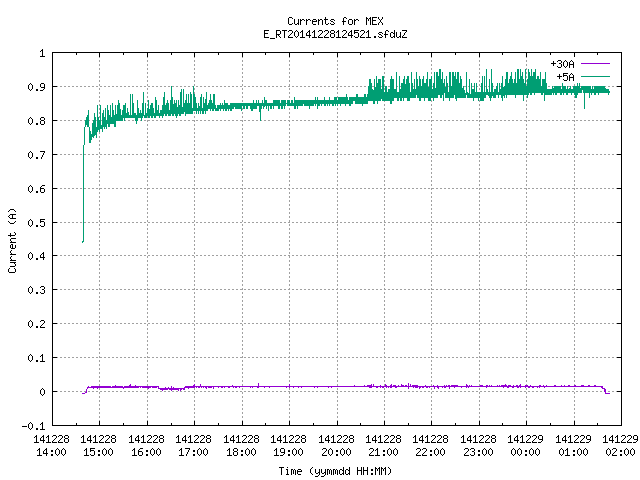
Task: Click the x-axis tick 141228 15:00
Action: (98, 445)
